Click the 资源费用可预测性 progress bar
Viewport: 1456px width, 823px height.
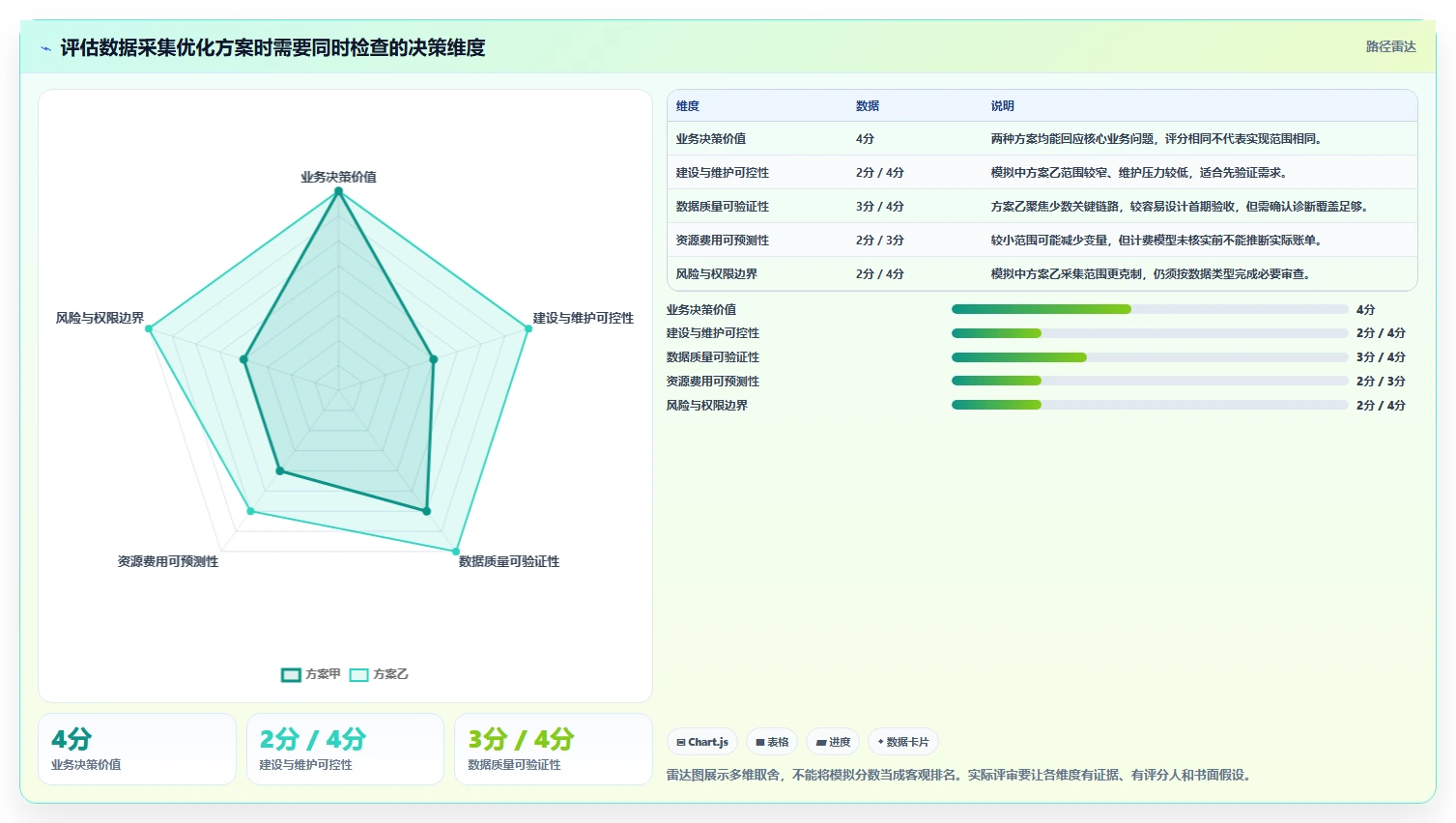click(1150, 381)
